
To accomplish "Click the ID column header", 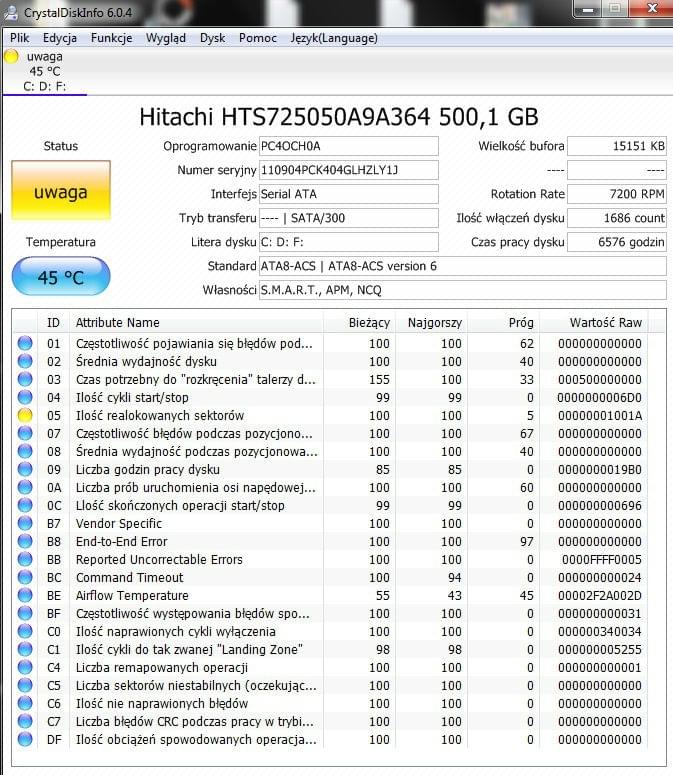I will [x=53, y=323].
